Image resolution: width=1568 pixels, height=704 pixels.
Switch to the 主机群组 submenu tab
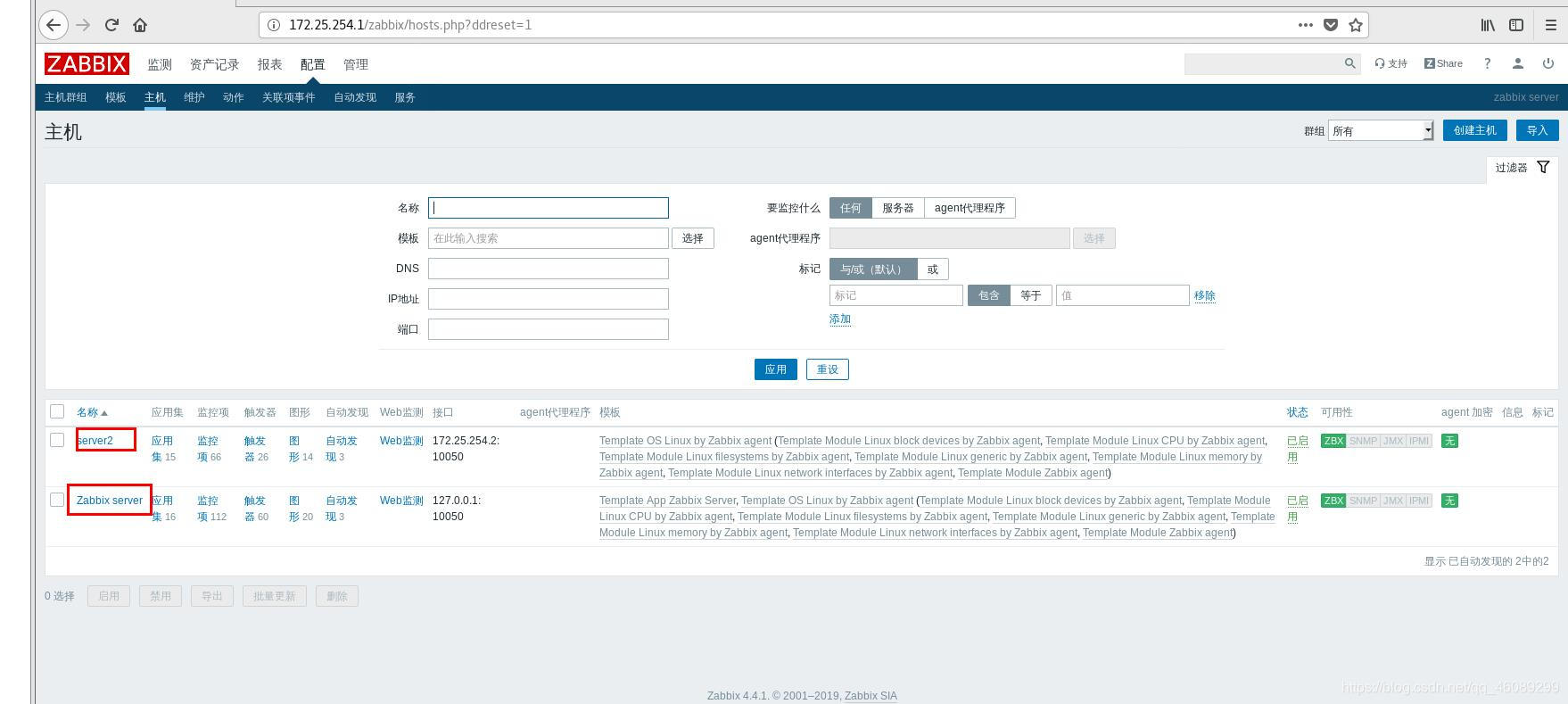pyautogui.click(x=65, y=97)
